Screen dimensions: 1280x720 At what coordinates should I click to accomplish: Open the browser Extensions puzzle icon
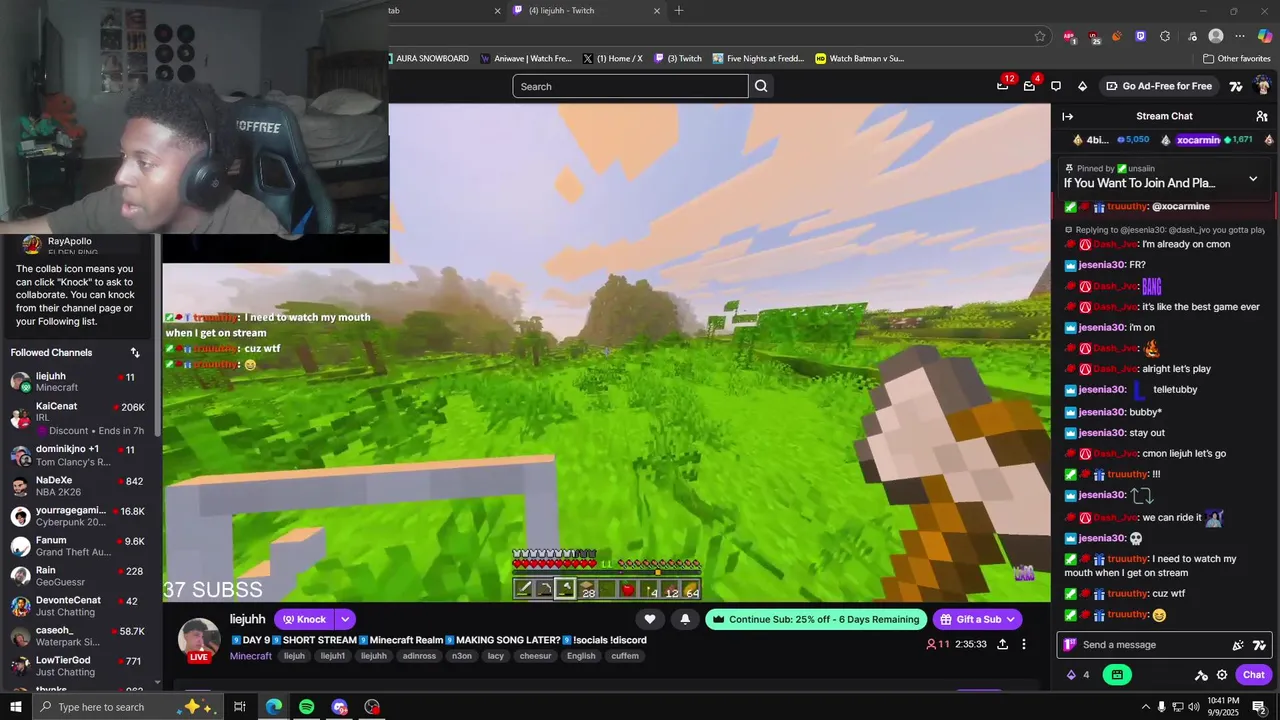(x=1165, y=36)
